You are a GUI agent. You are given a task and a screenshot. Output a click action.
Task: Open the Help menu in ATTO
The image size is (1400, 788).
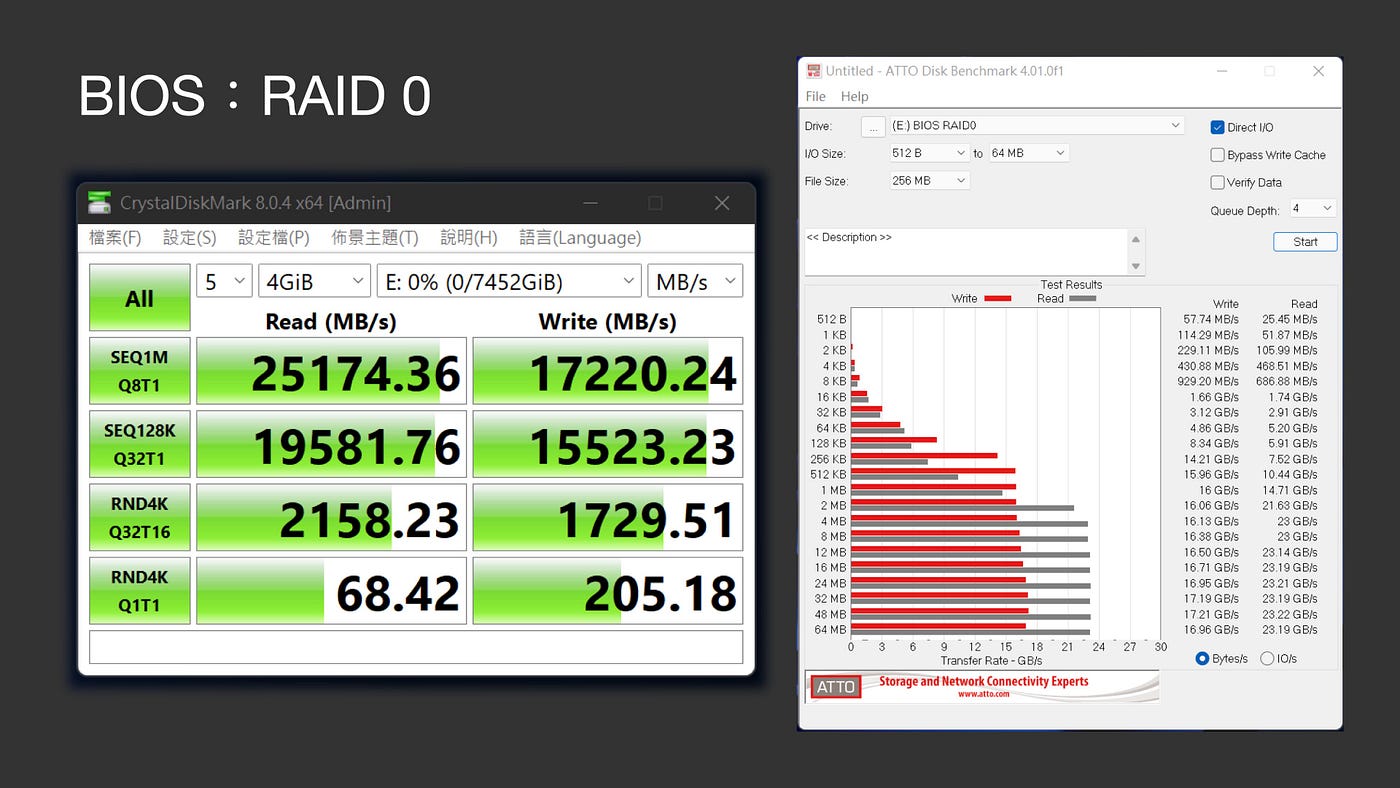coord(854,96)
